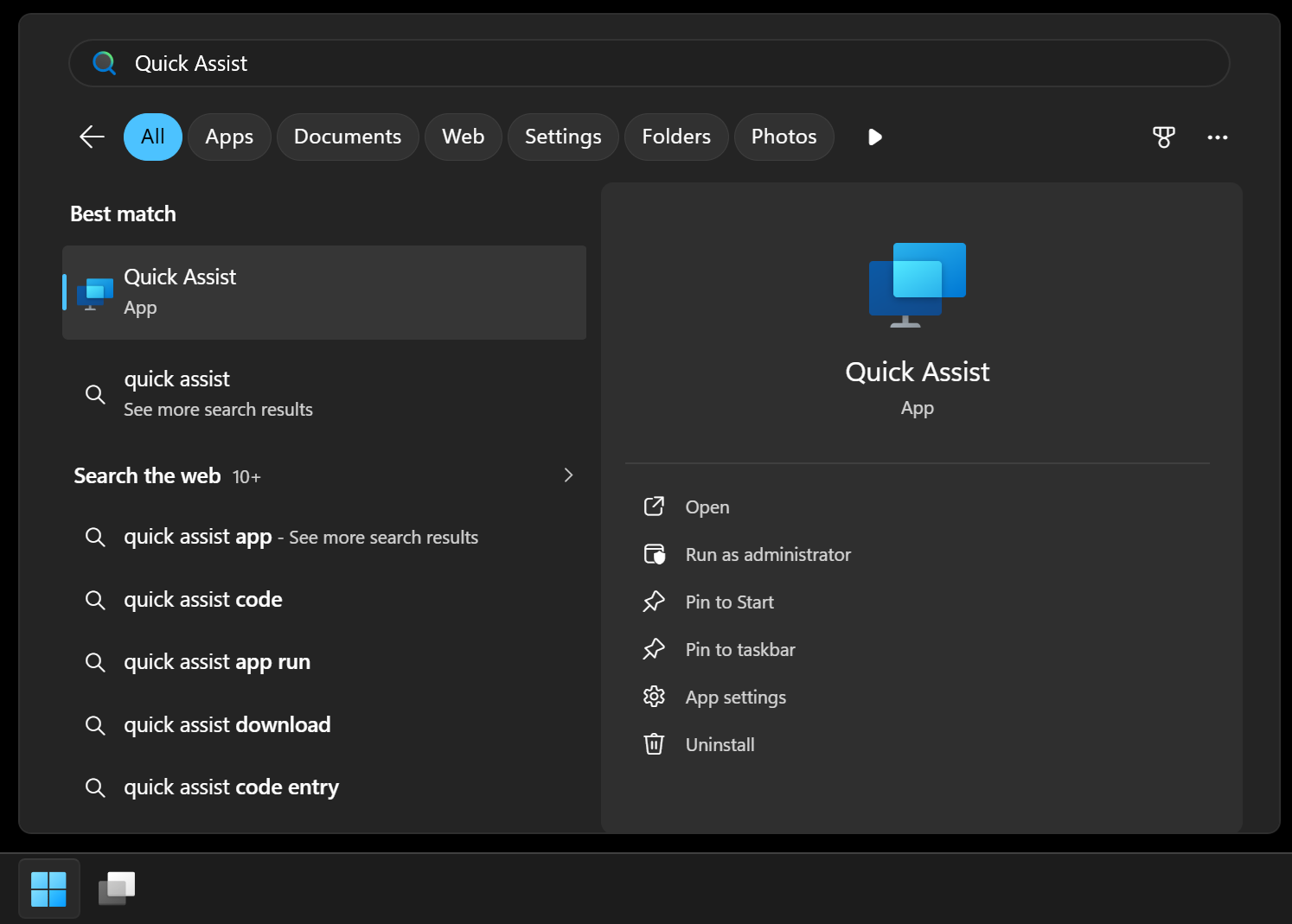Switch to the Documents filter tab

pyautogui.click(x=348, y=137)
